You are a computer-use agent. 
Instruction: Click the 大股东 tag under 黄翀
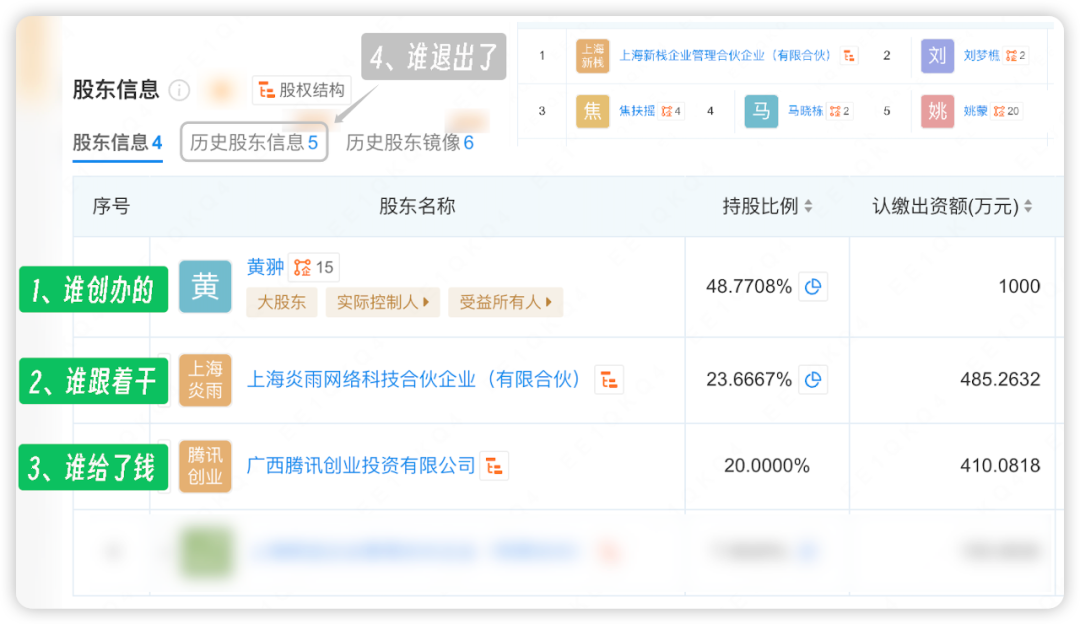(281, 301)
